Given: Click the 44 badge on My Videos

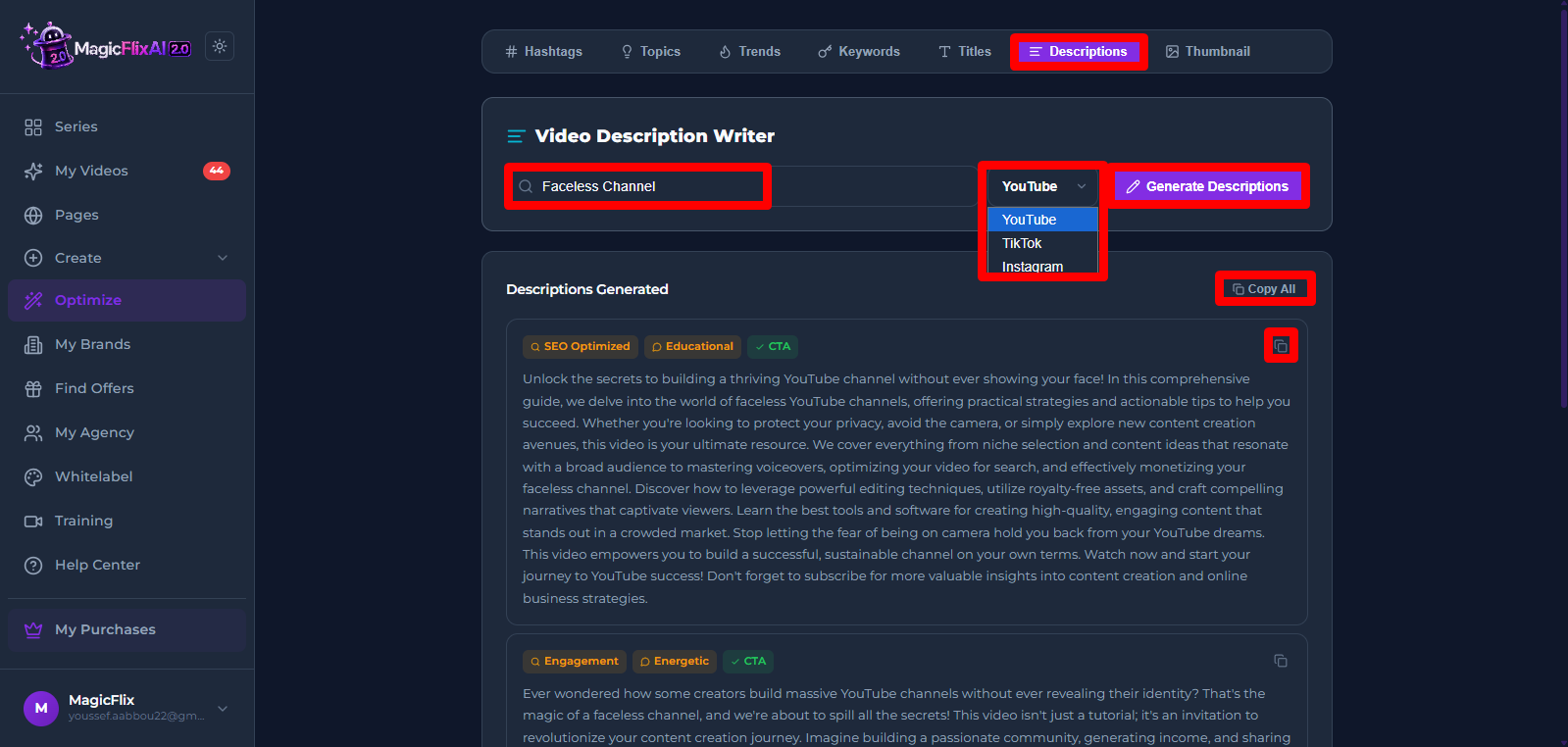Looking at the screenshot, I should click(217, 171).
